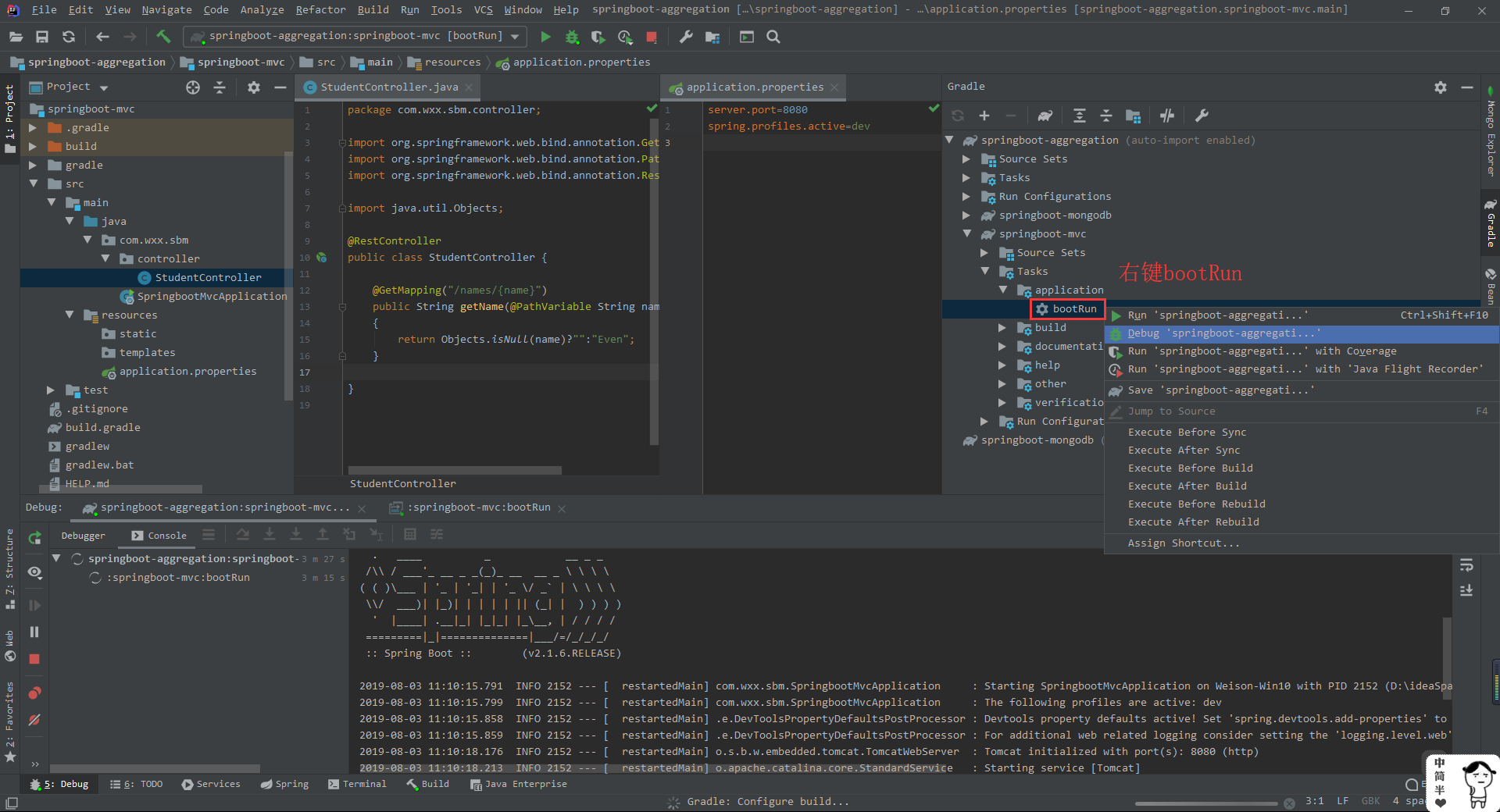This screenshot has height=812, width=1500.
Task: Click Expand All icon in Gradle toolbar
Action: tap(1080, 116)
